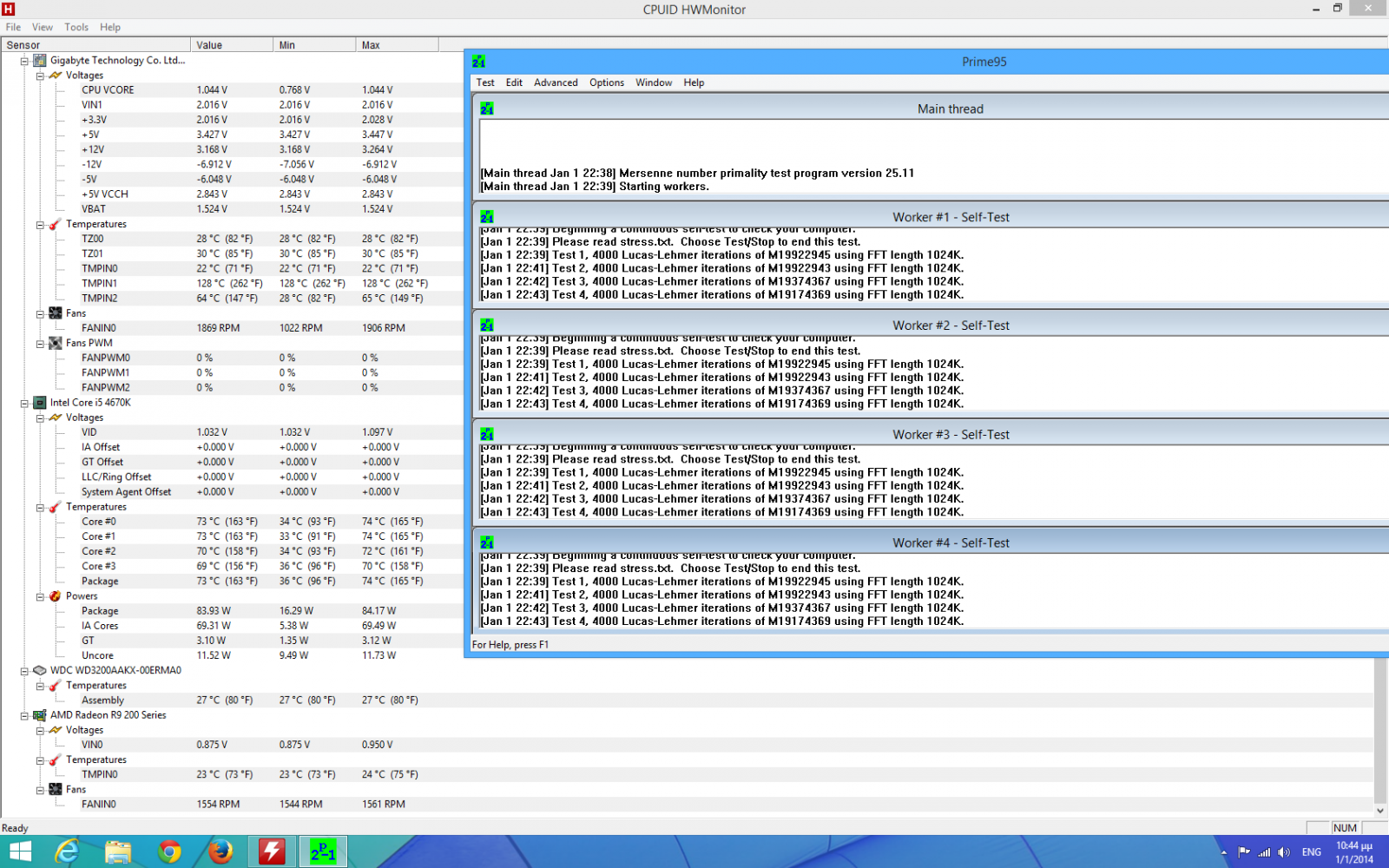Click the Gigabyte Voltages lightning icon

[x=55, y=76]
